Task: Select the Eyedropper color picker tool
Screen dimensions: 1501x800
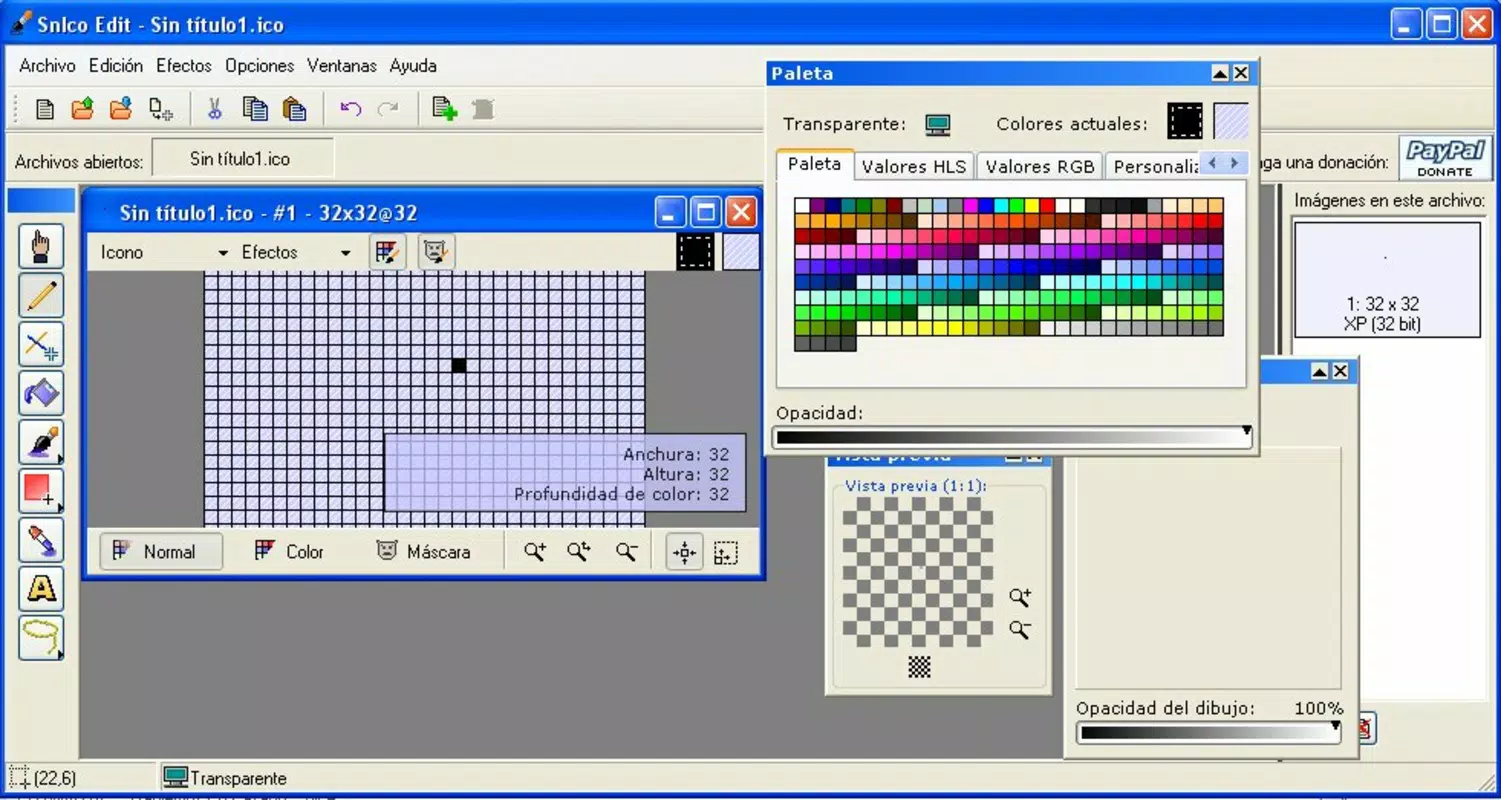Action: tap(41, 539)
